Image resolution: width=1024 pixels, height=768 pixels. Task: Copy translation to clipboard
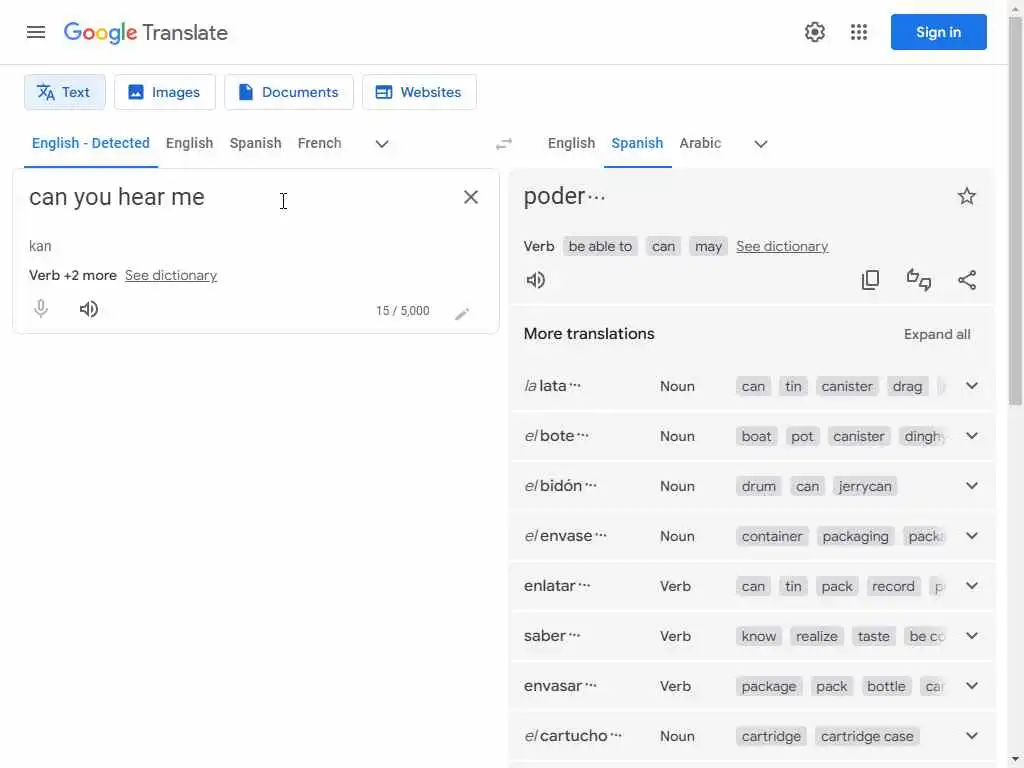(x=871, y=280)
